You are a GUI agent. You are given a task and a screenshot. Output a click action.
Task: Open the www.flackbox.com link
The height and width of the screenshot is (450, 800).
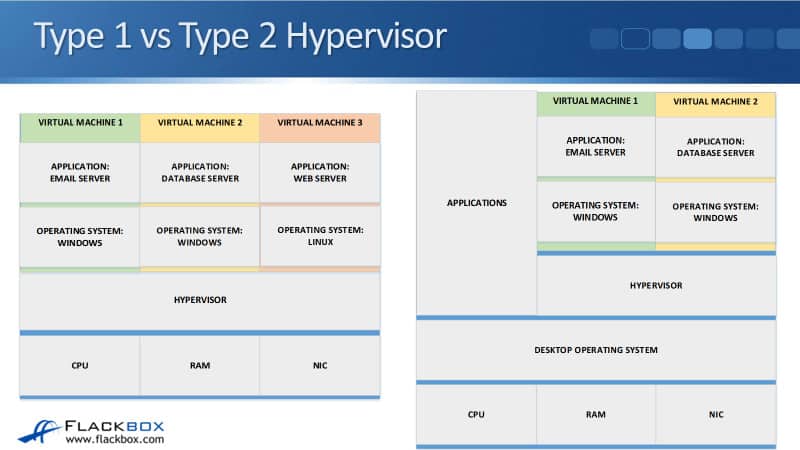click(114, 438)
